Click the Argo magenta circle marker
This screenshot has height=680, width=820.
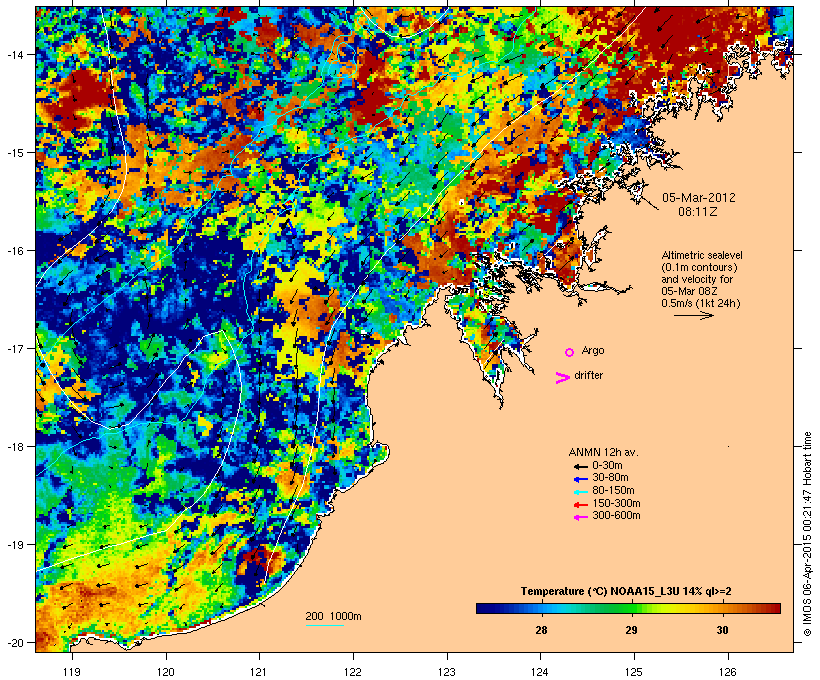click(570, 352)
